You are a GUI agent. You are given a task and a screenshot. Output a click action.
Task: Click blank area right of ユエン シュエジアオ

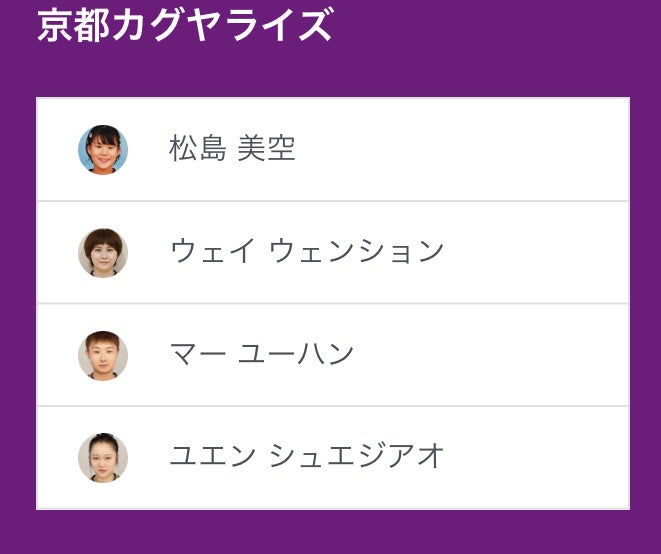540,457
